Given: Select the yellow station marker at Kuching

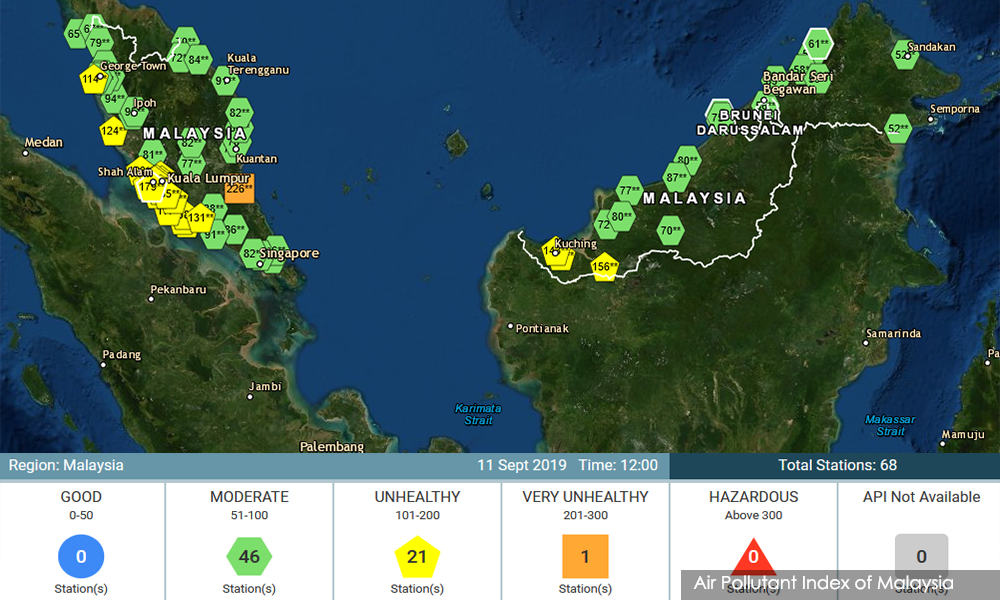Looking at the screenshot, I should pos(554,251).
